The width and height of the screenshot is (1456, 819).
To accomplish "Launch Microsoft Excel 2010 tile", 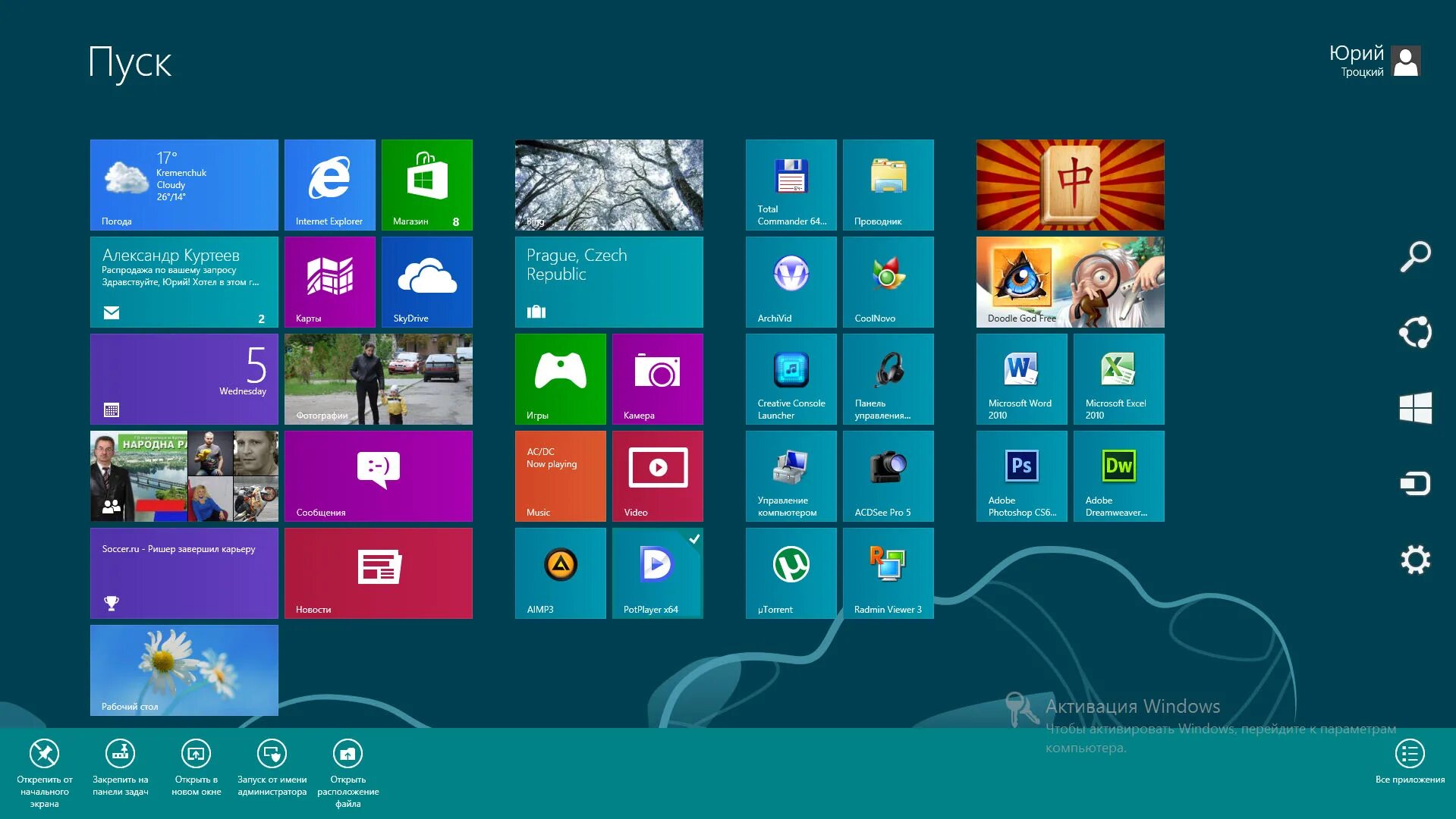I will coord(1119,379).
